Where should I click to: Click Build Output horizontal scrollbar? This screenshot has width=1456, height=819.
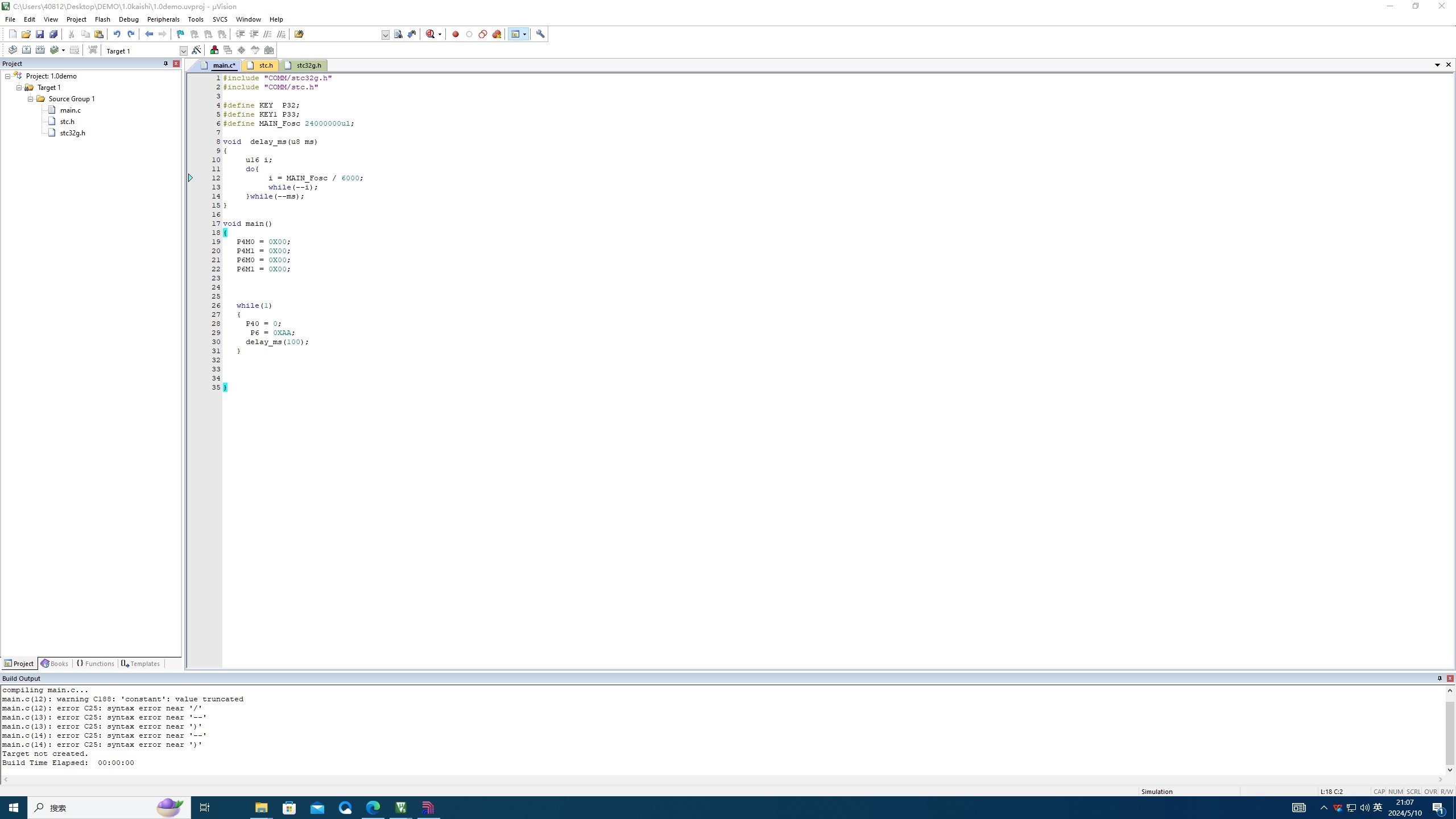pyautogui.click(x=723, y=780)
